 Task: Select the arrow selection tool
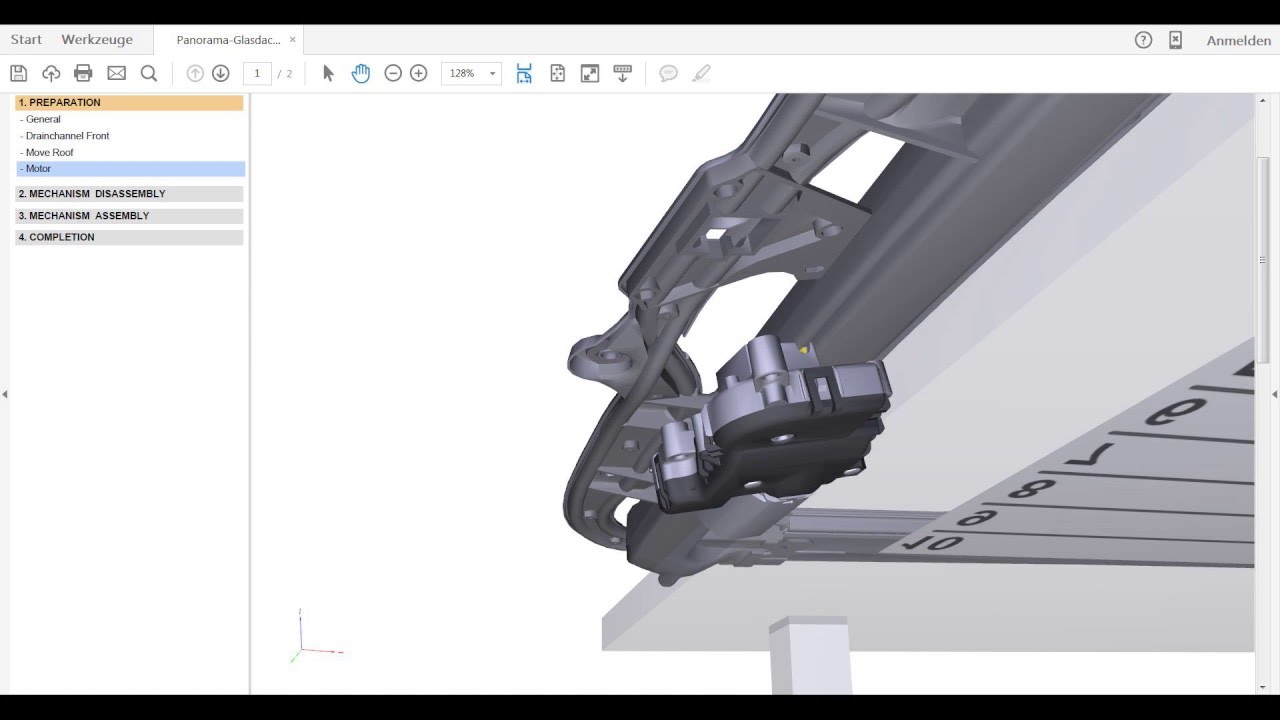pos(328,73)
